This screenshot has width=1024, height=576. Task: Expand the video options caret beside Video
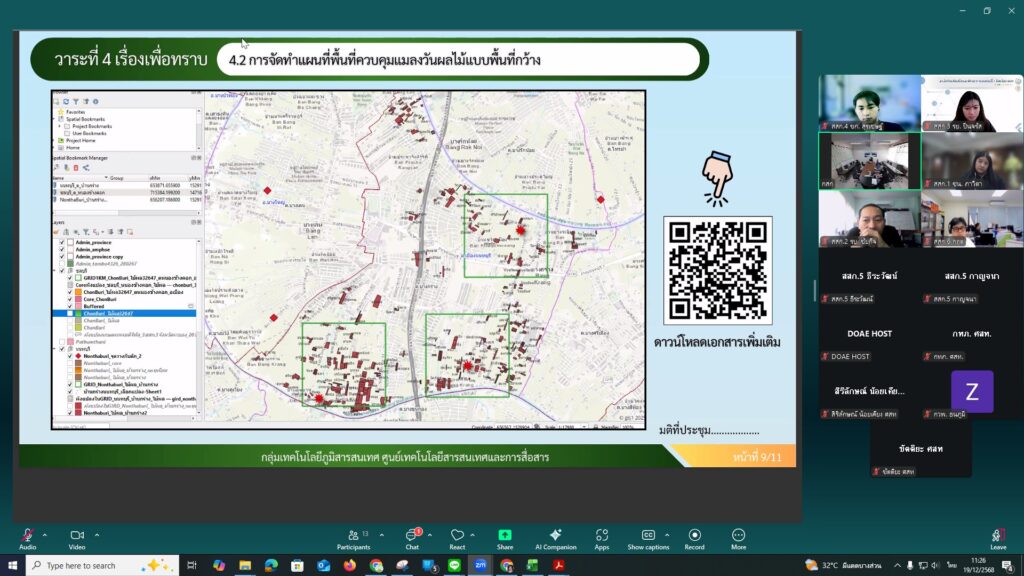point(97,533)
